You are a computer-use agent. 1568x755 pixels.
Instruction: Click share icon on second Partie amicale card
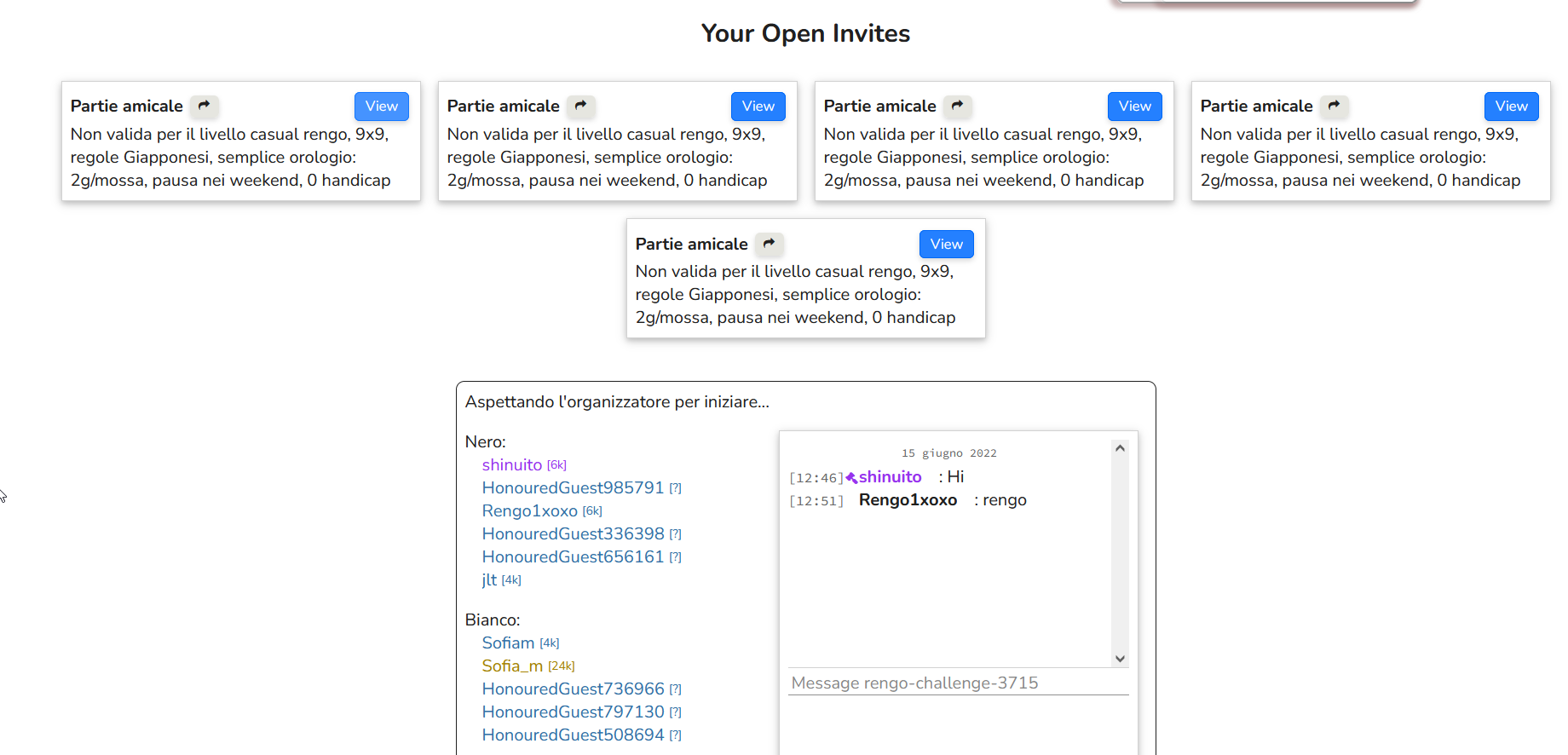click(580, 106)
